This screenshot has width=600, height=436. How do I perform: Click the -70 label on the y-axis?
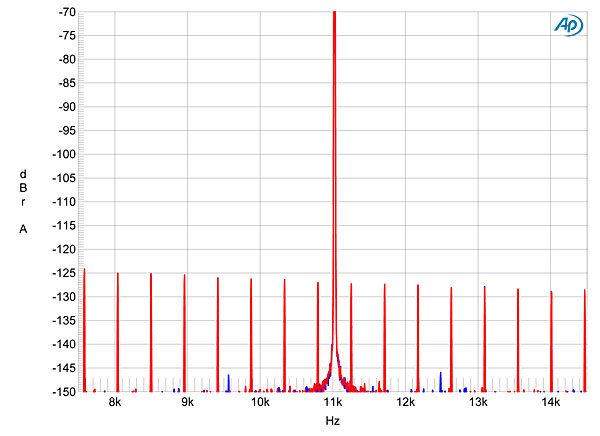pyautogui.click(x=66, y=12)
